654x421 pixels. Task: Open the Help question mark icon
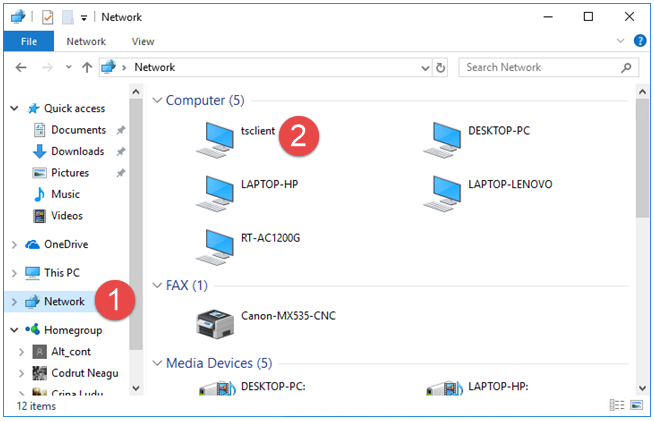640,41
